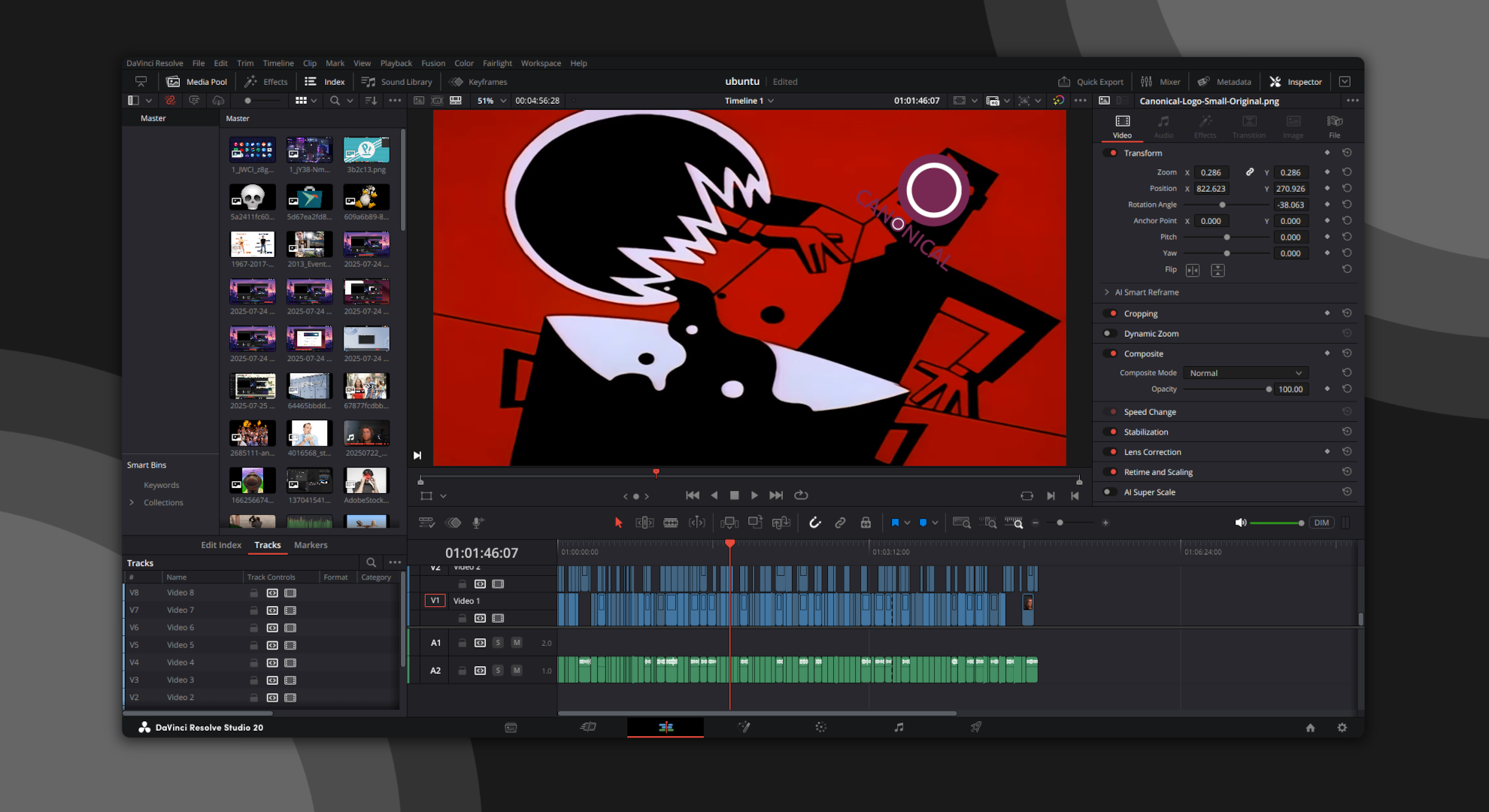Click the Insert Clip icon
This screenshot has width=1489, height=812.
[729, 523]
